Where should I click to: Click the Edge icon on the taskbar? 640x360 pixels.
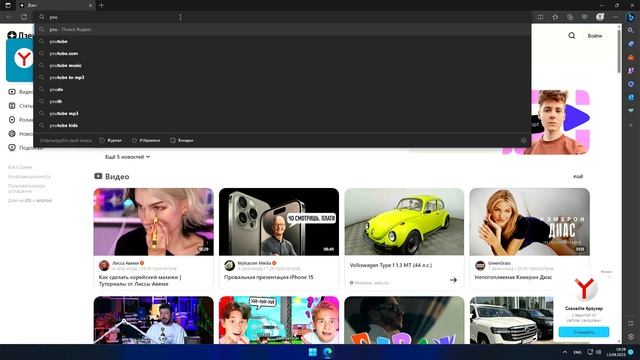click(327, 352)
